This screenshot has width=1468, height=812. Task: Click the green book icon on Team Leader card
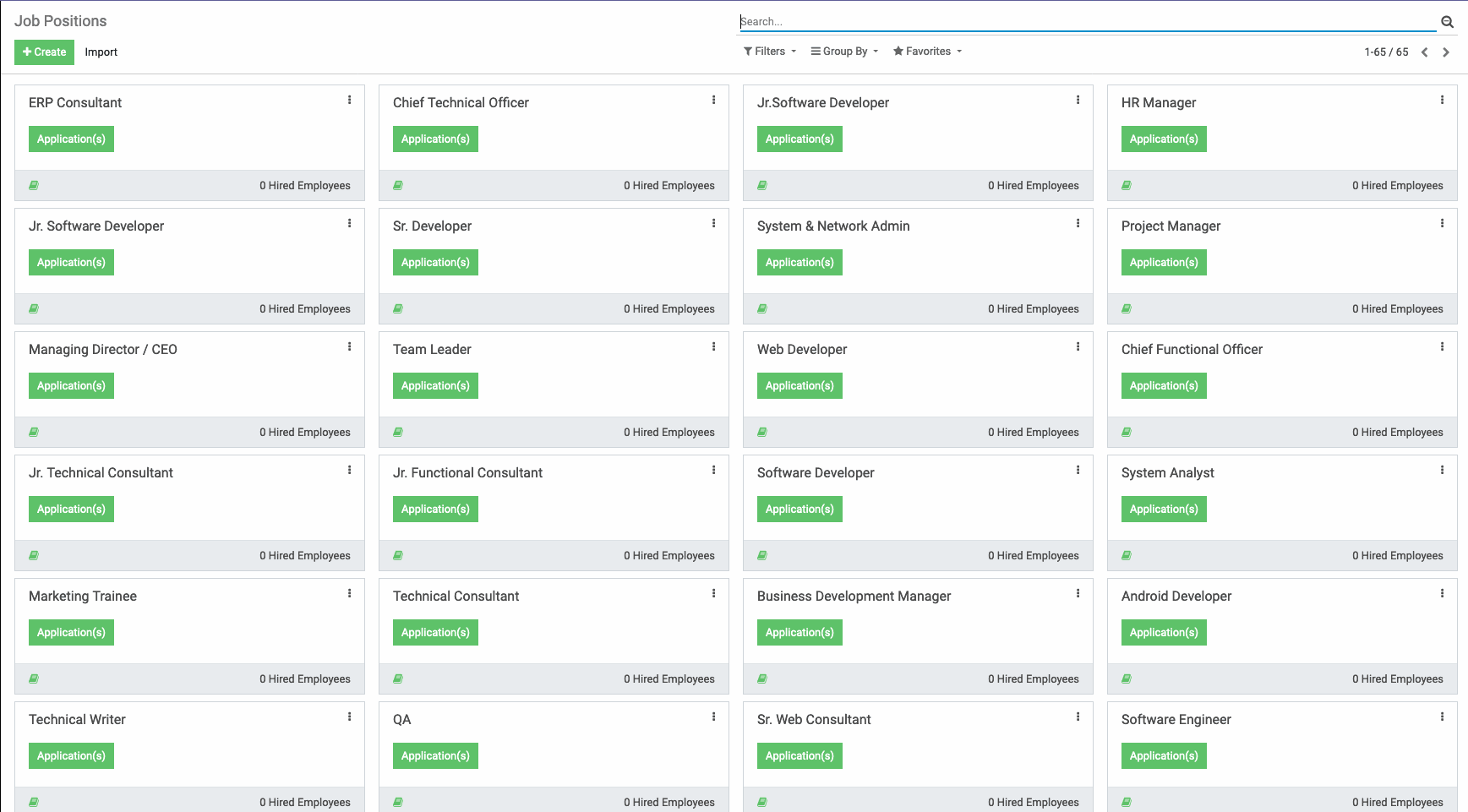point(397,432)
